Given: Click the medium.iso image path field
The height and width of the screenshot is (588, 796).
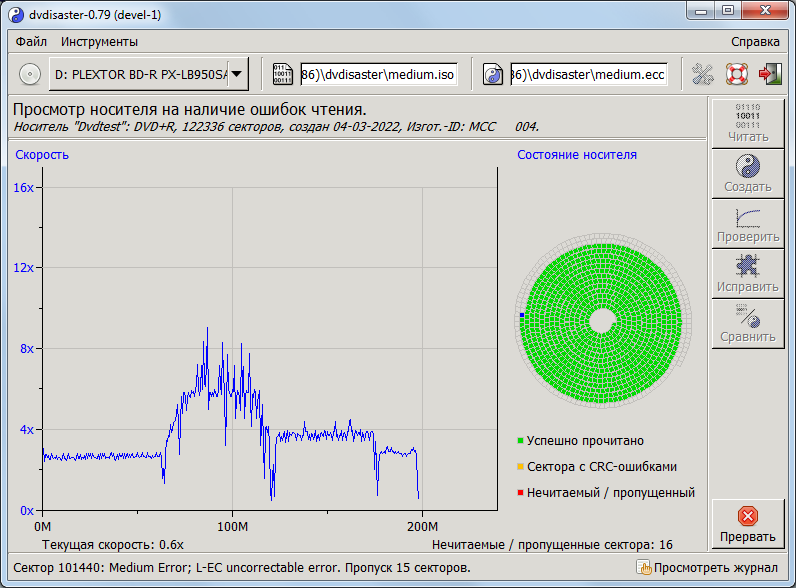Looking at the screenshot, I should [x=378, y=74].
